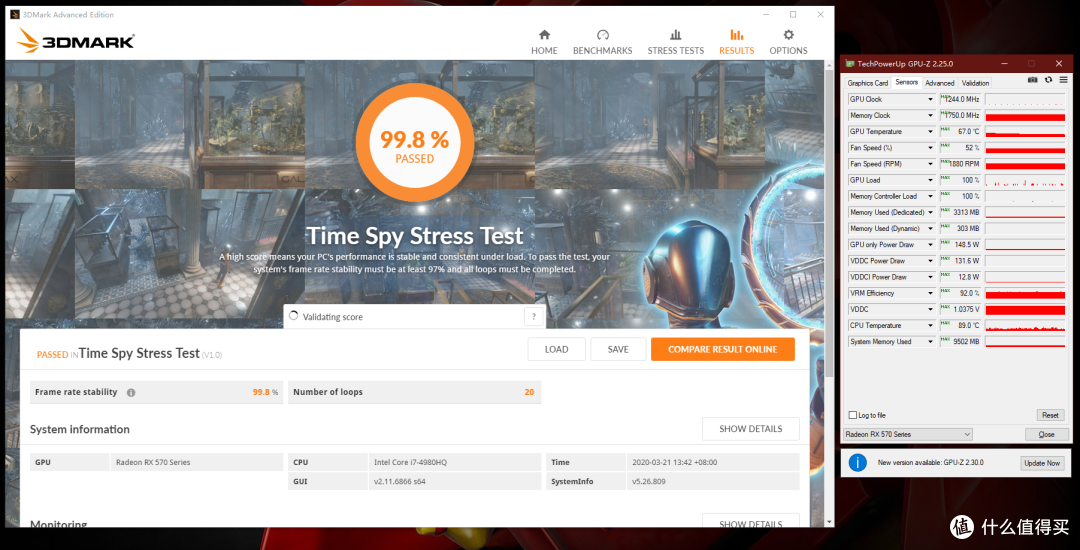Viewport: 1080px width, 550px height.
Task: Open the Radeon RX 570 Series device selector
Action: click(908, 434)
